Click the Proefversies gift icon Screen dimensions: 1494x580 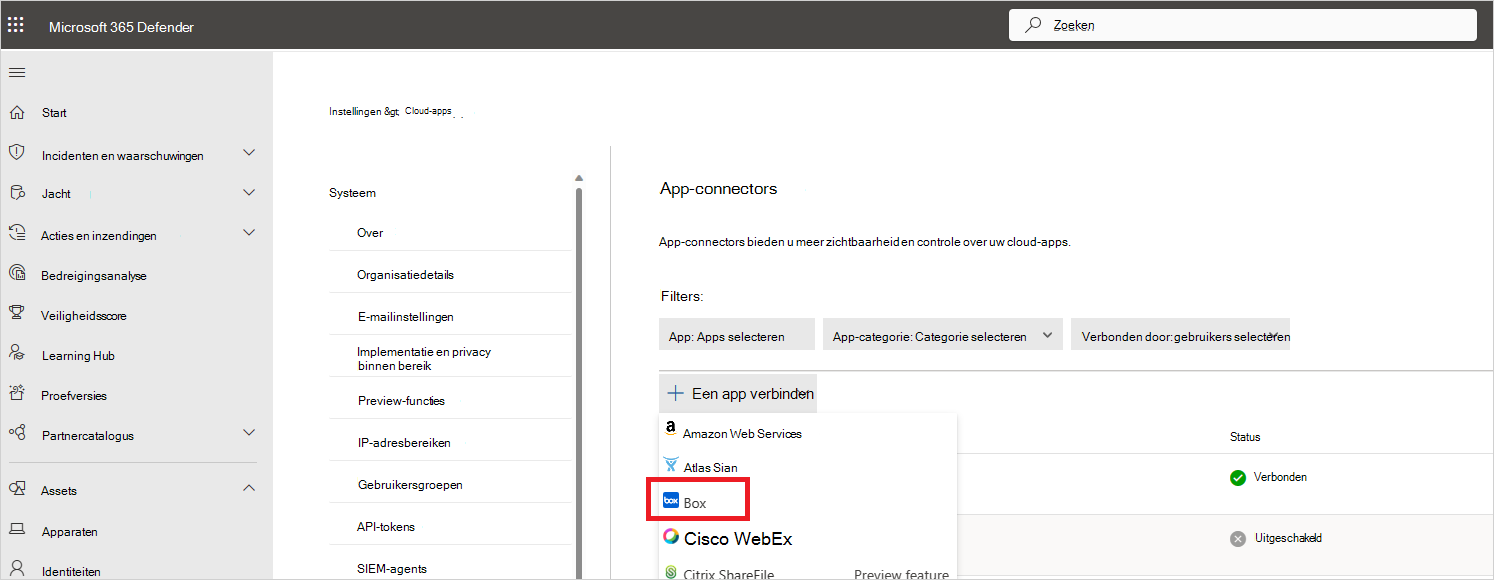coord(17,394)
